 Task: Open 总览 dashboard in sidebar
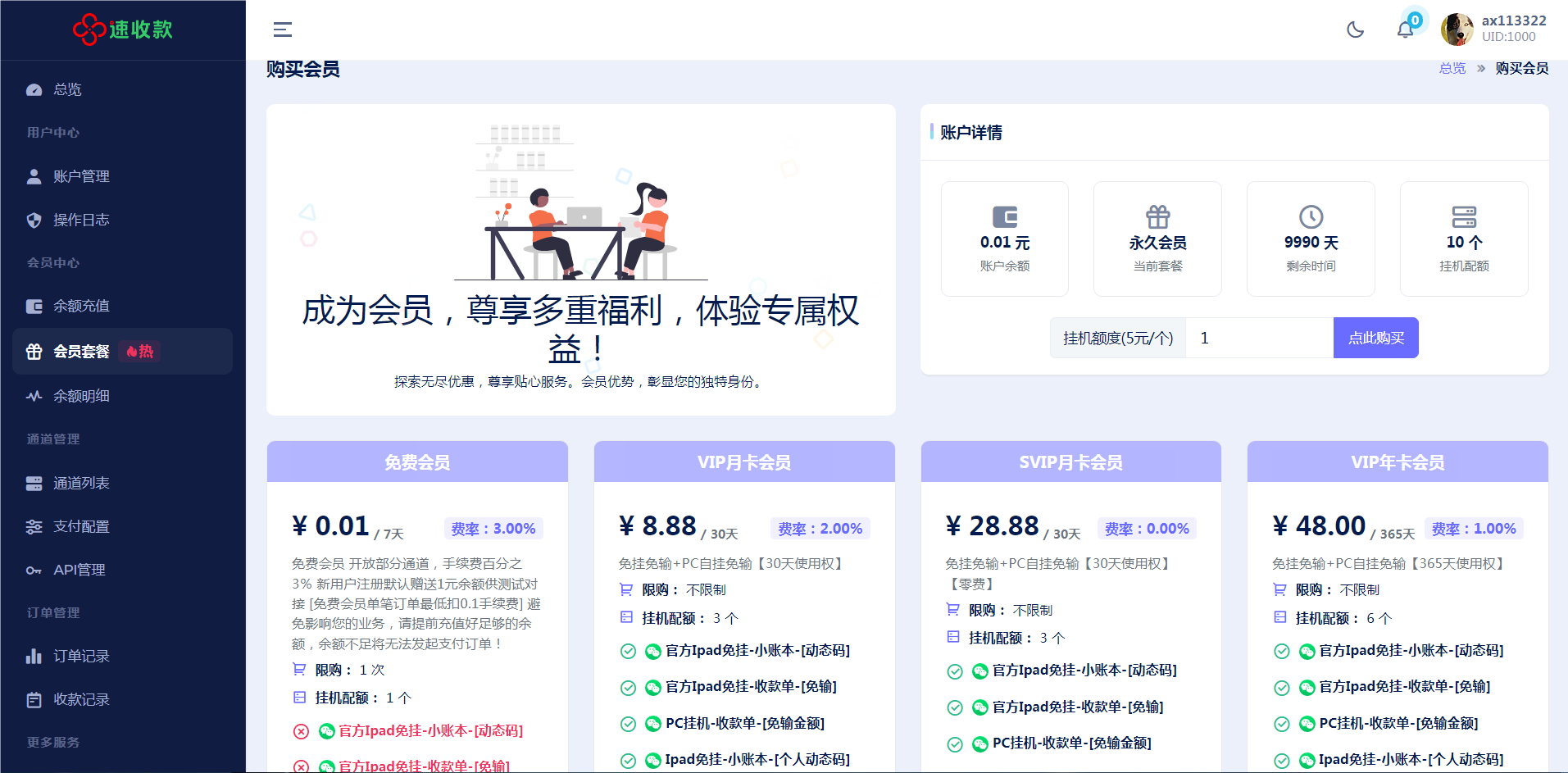point(67,89)
